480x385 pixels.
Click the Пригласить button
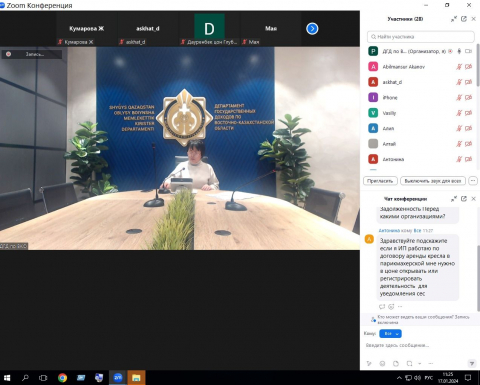(380, 181)
